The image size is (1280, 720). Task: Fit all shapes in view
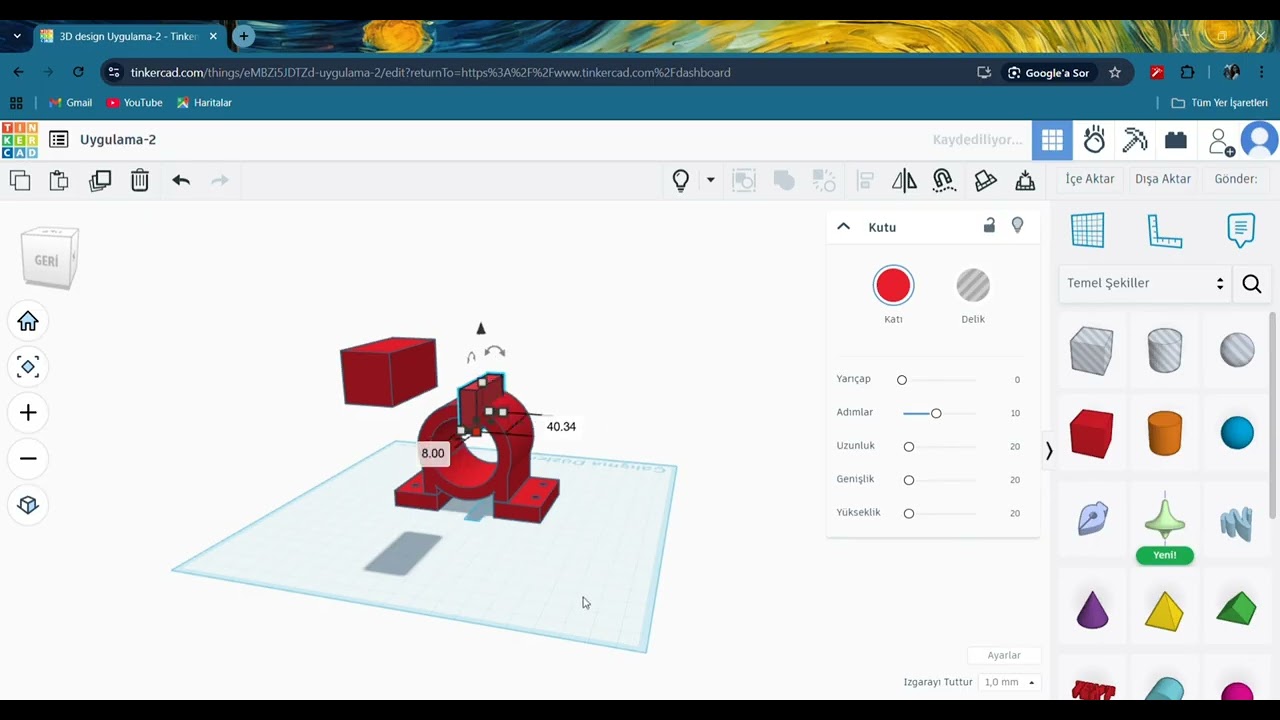(28, 367)
